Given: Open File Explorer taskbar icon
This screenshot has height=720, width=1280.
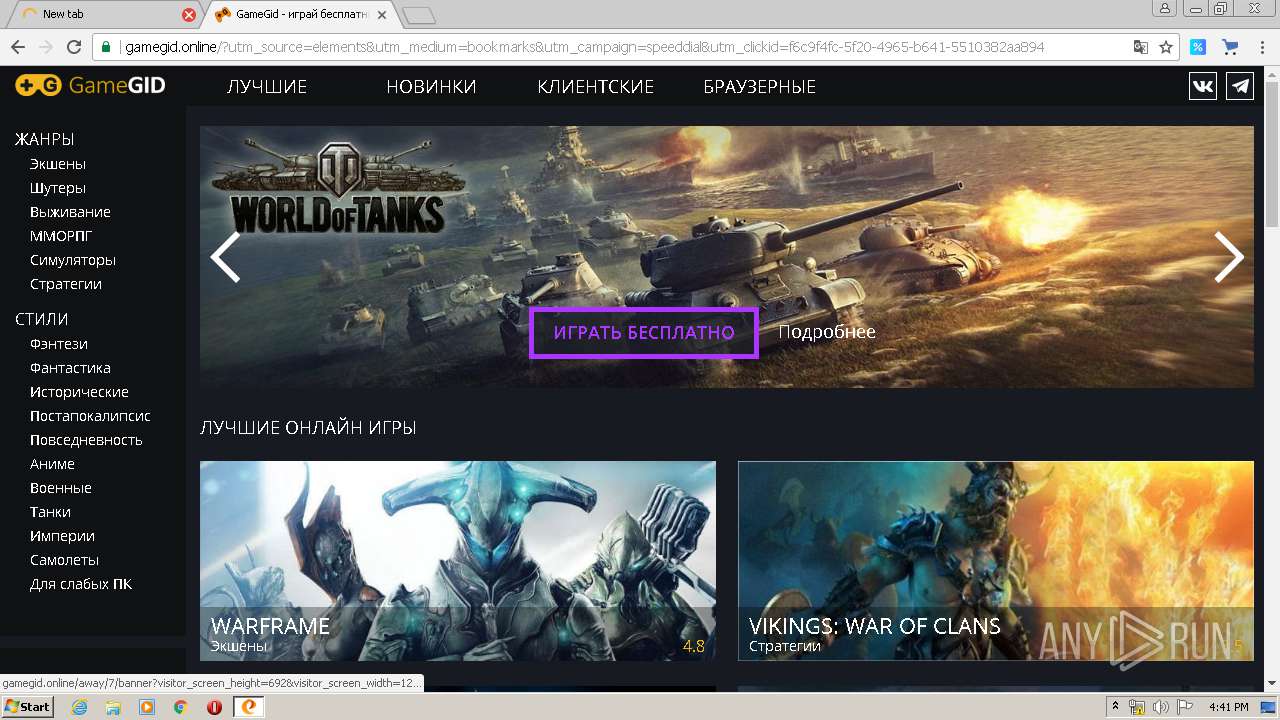Looking at the screenshot, I should click(x=113, y=707).
